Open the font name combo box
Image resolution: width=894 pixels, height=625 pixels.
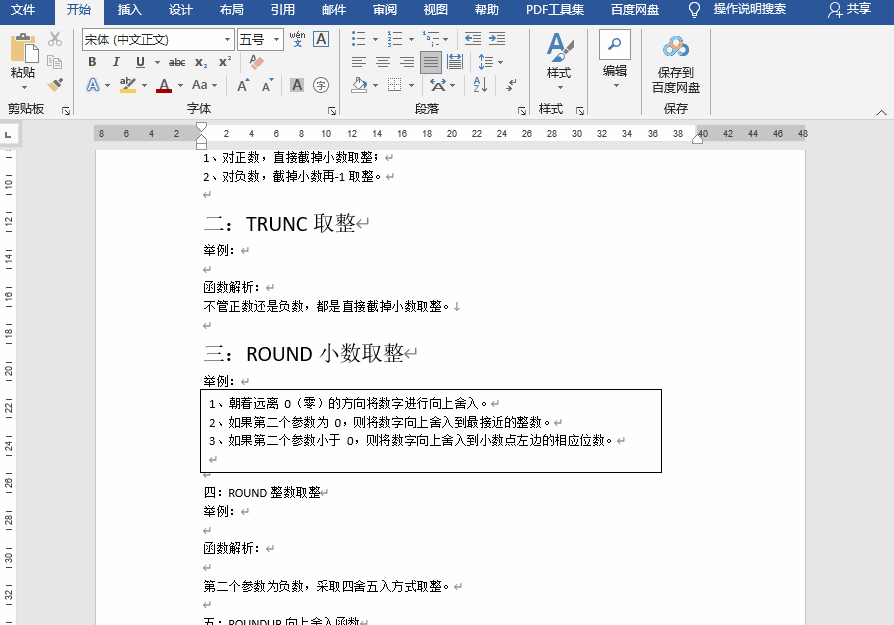click(158, 39)
